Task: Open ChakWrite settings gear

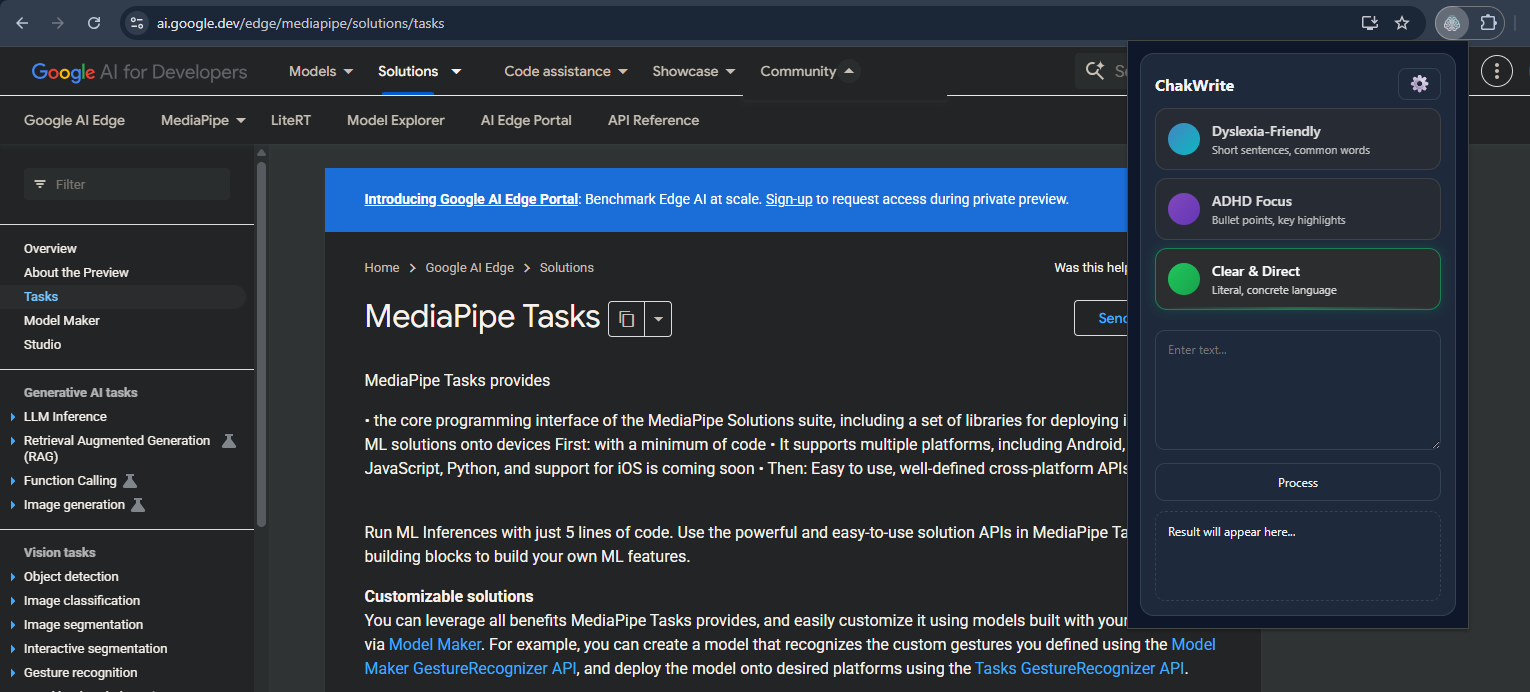Action: coord(1419,84)
